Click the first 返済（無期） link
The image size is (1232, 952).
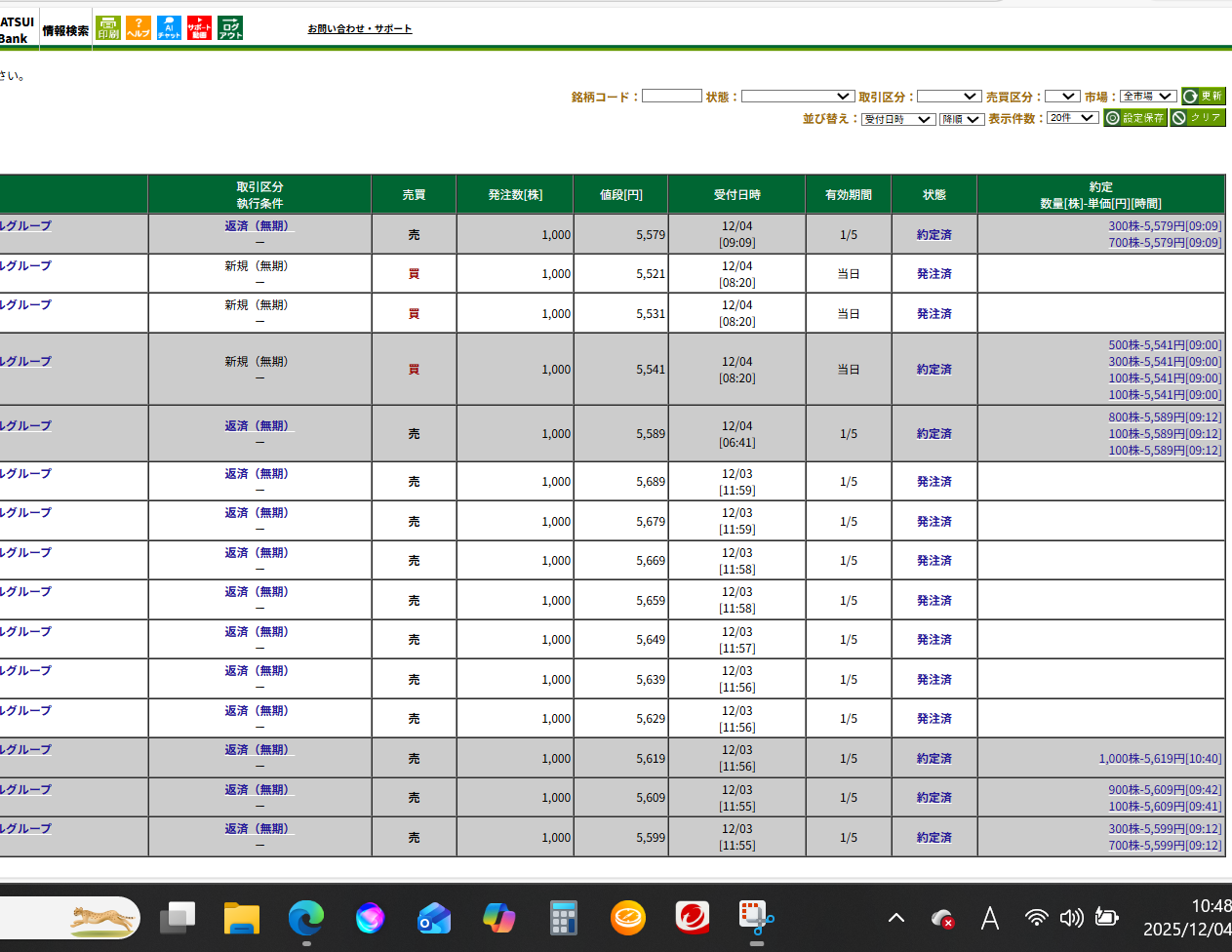tap(256, 226)
